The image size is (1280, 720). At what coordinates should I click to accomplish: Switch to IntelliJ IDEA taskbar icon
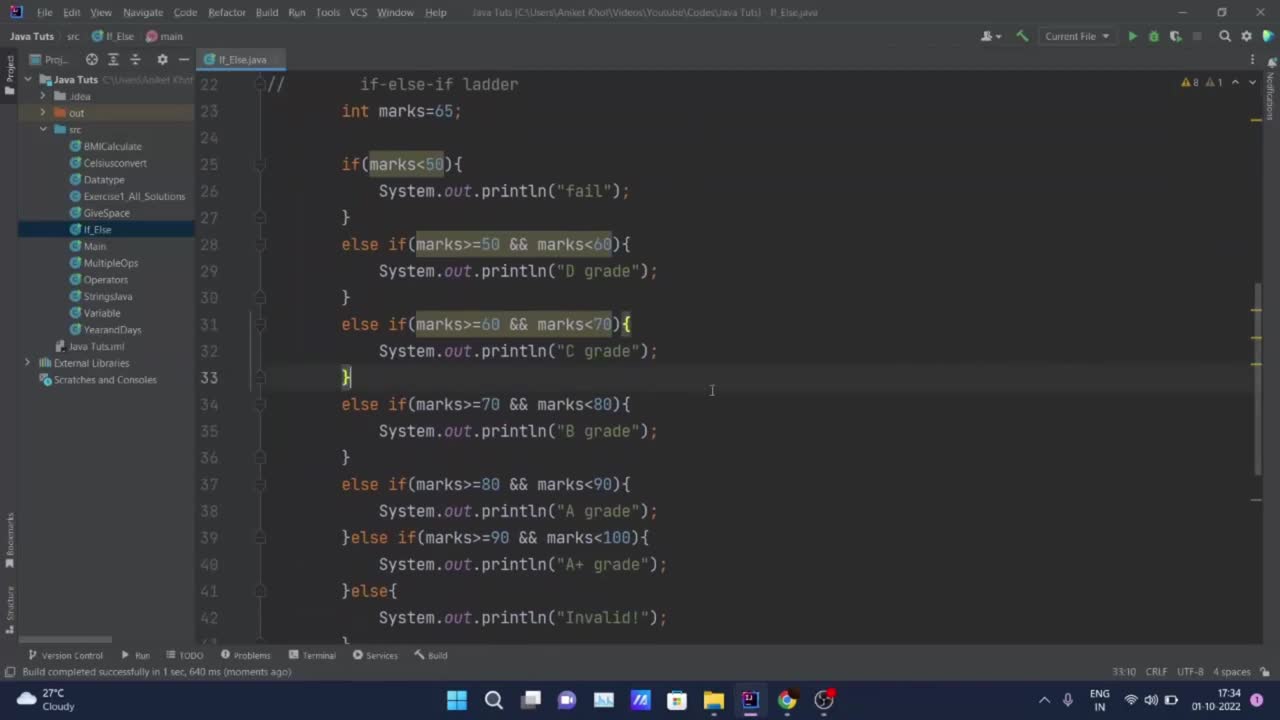tap(750, 700)
